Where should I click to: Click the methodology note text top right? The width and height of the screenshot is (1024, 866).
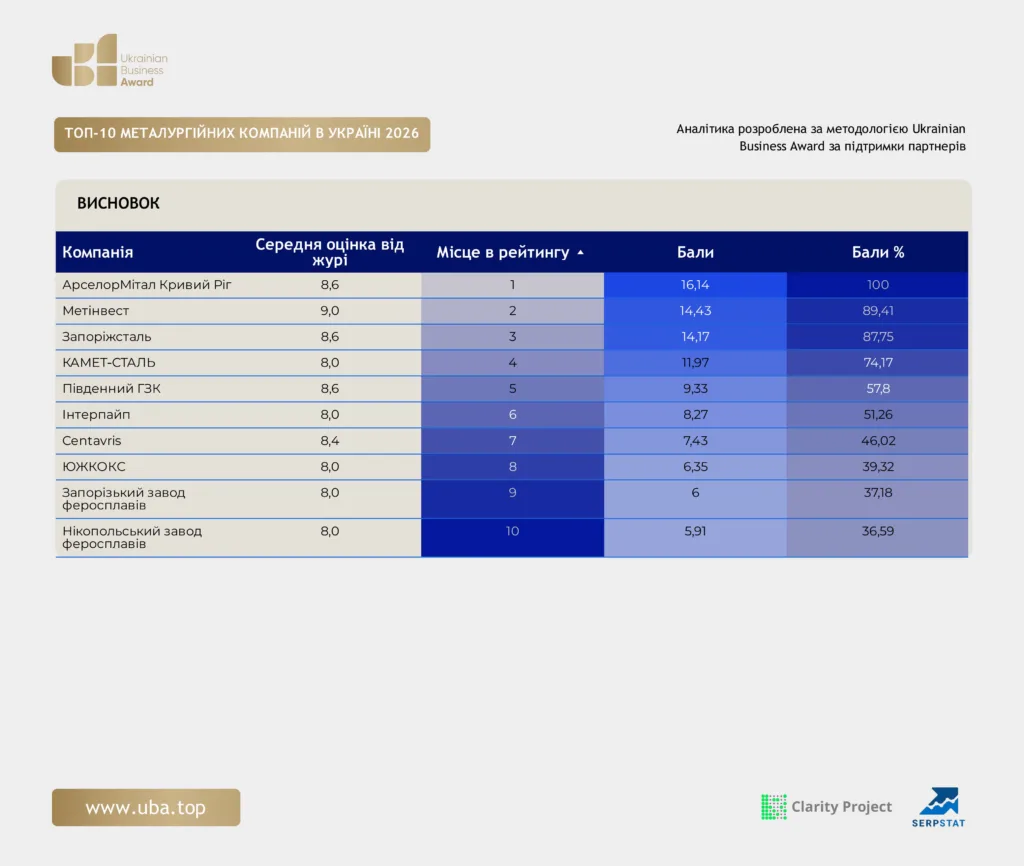point(821,138)
